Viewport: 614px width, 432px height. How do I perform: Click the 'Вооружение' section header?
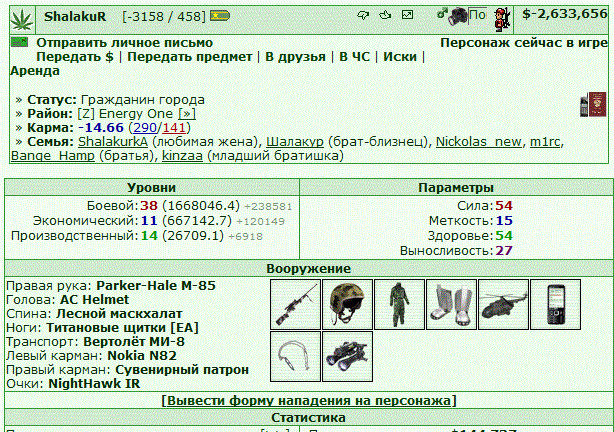tap(309, 269)
